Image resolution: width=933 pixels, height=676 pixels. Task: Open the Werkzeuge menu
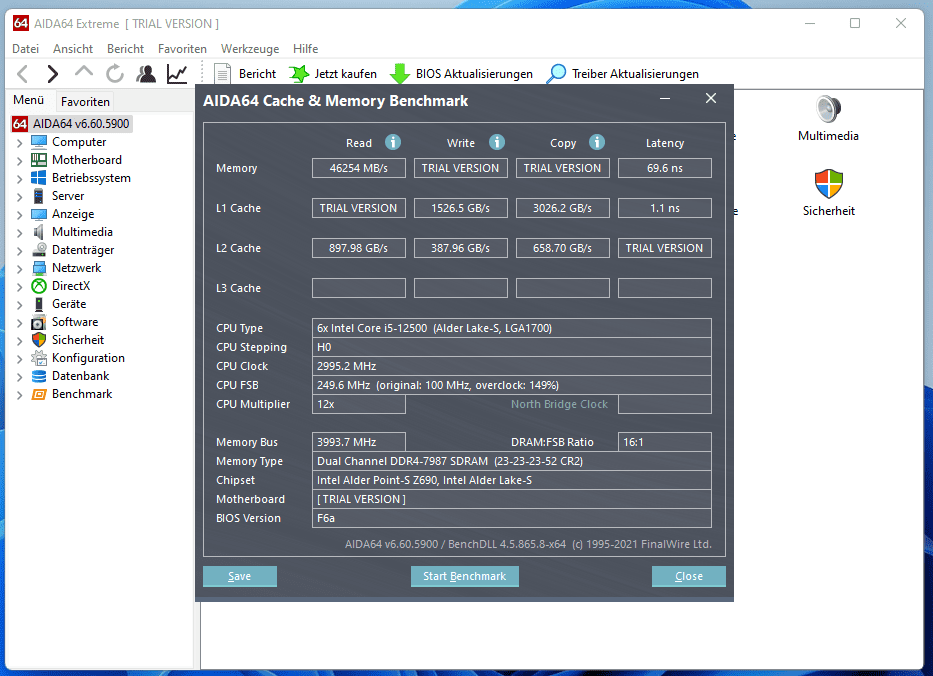(x=250, y=49)
